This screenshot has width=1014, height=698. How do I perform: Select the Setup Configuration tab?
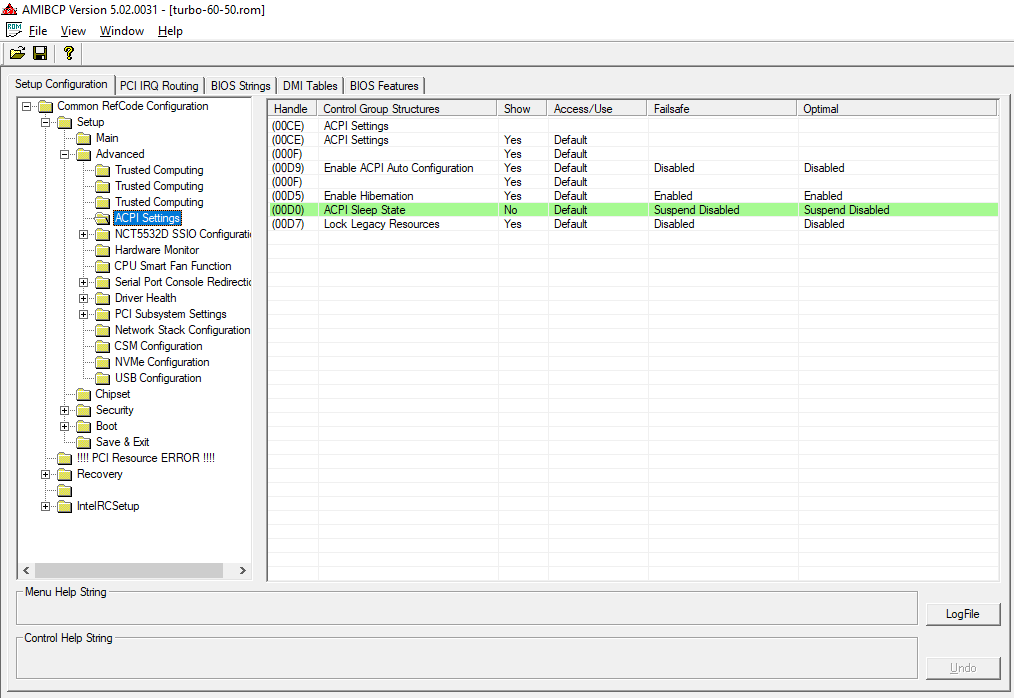(61, 84)
